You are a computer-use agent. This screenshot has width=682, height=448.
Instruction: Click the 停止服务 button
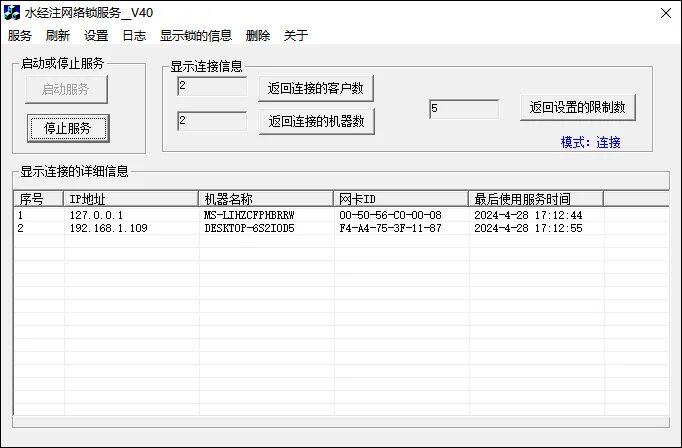click(x=68, y=128)
